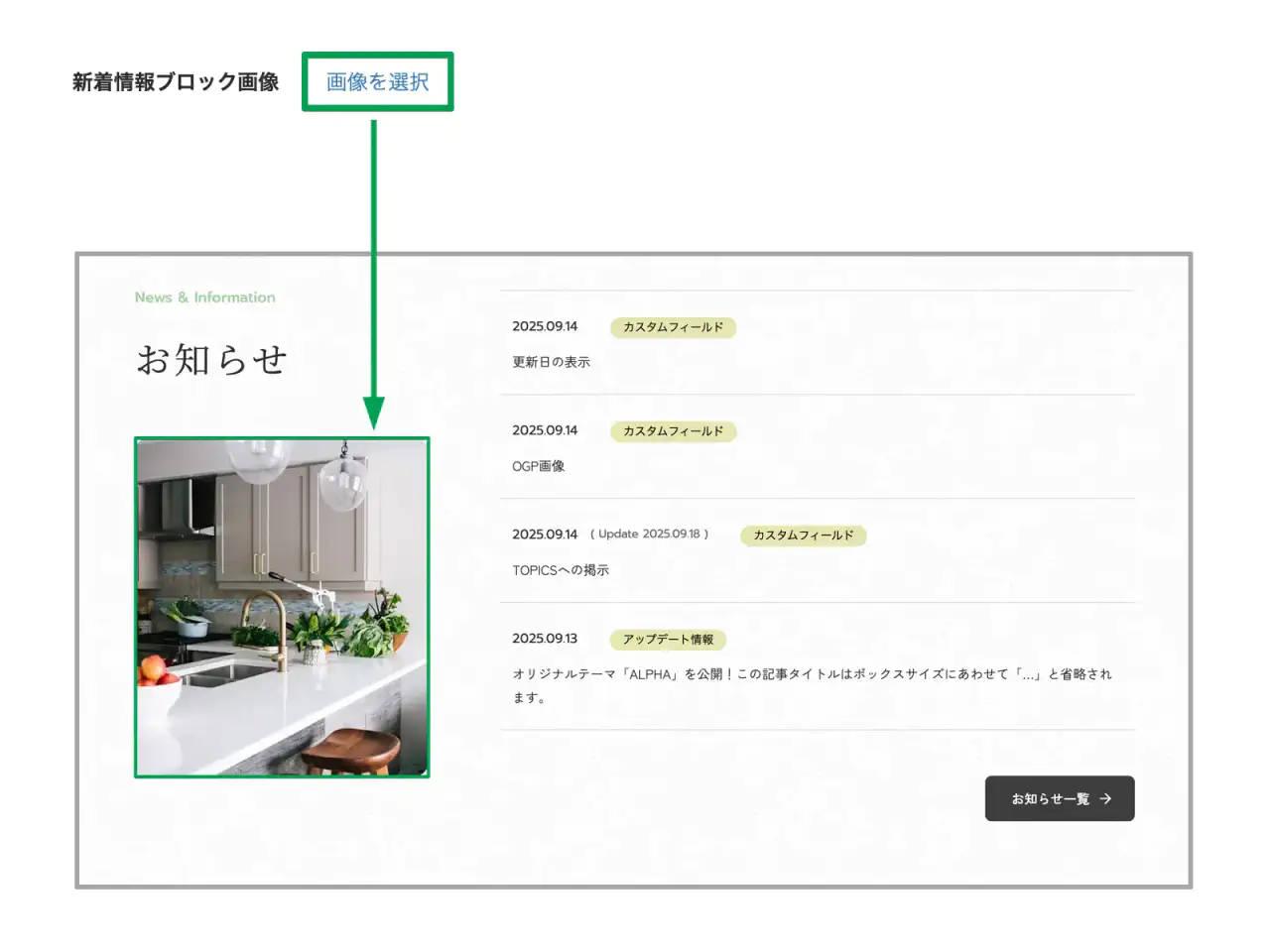The height and width of the screenshot is (952, 1270).
Task: Open the OGP画像 news article
Action: click(538, 466)
